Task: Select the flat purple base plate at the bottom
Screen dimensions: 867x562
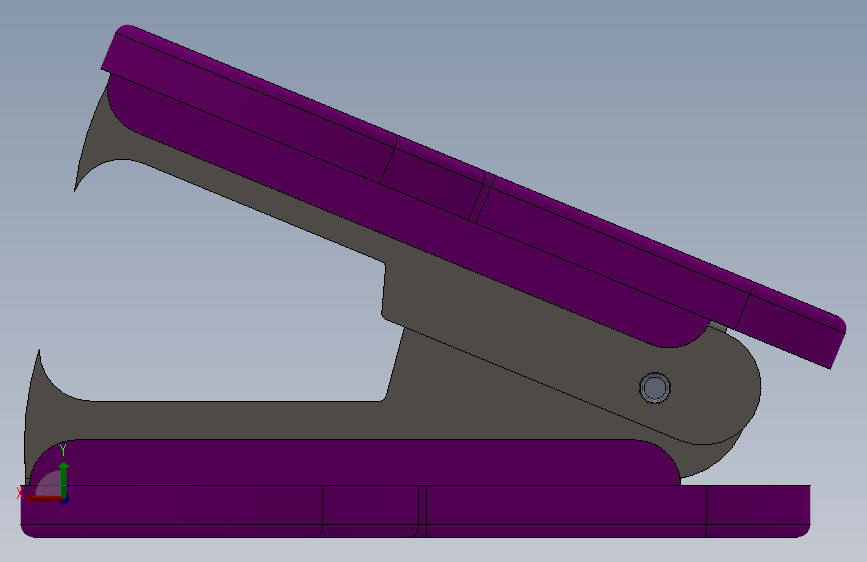Action: pos(415,512)
